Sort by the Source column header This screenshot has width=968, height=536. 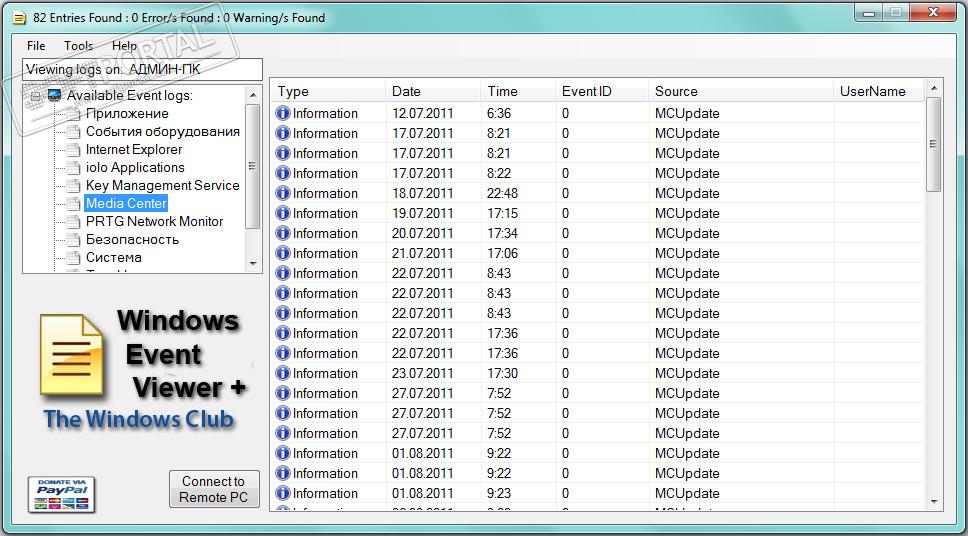tap(741, 91)
